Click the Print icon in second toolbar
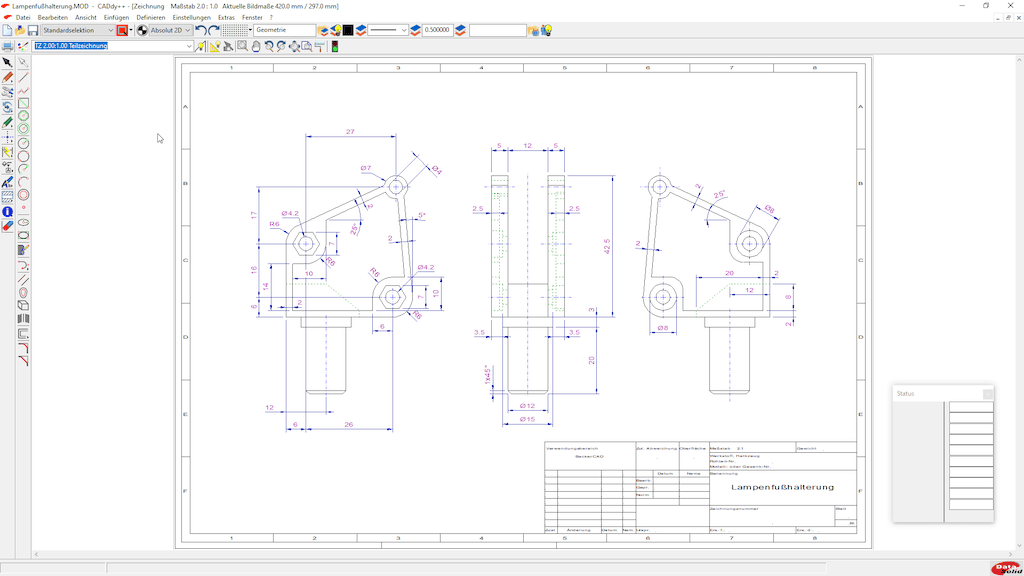Viewport: 1024px width, 576px height. point(7,46)
